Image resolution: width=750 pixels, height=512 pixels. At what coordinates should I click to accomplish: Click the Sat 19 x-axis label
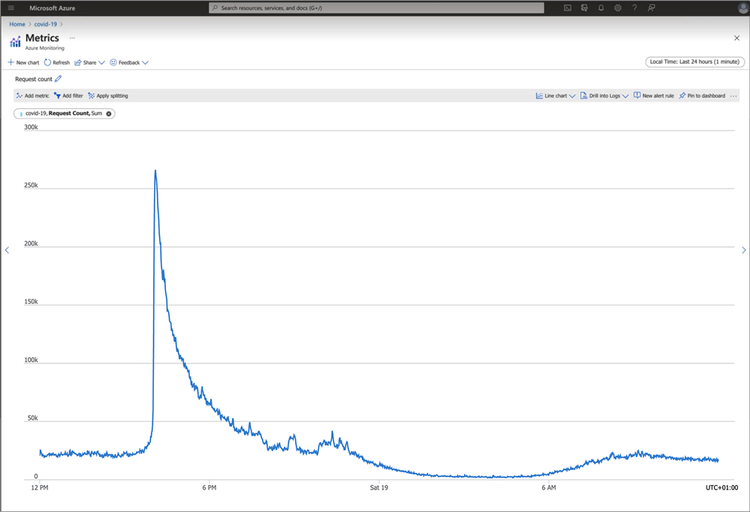pyautogui.click(x=379, y=488)
